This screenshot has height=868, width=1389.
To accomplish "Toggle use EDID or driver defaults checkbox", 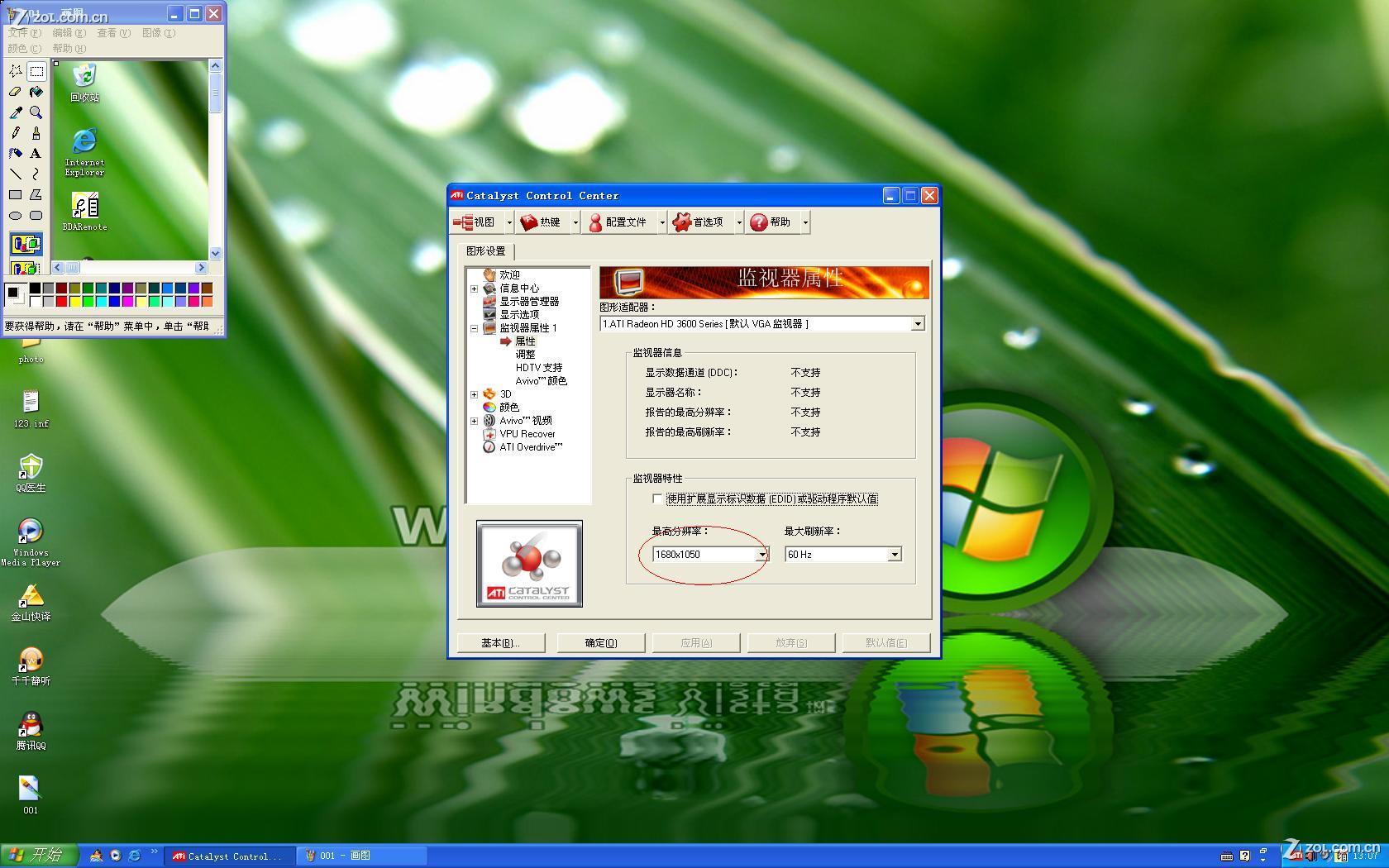I will click(657, 498).
